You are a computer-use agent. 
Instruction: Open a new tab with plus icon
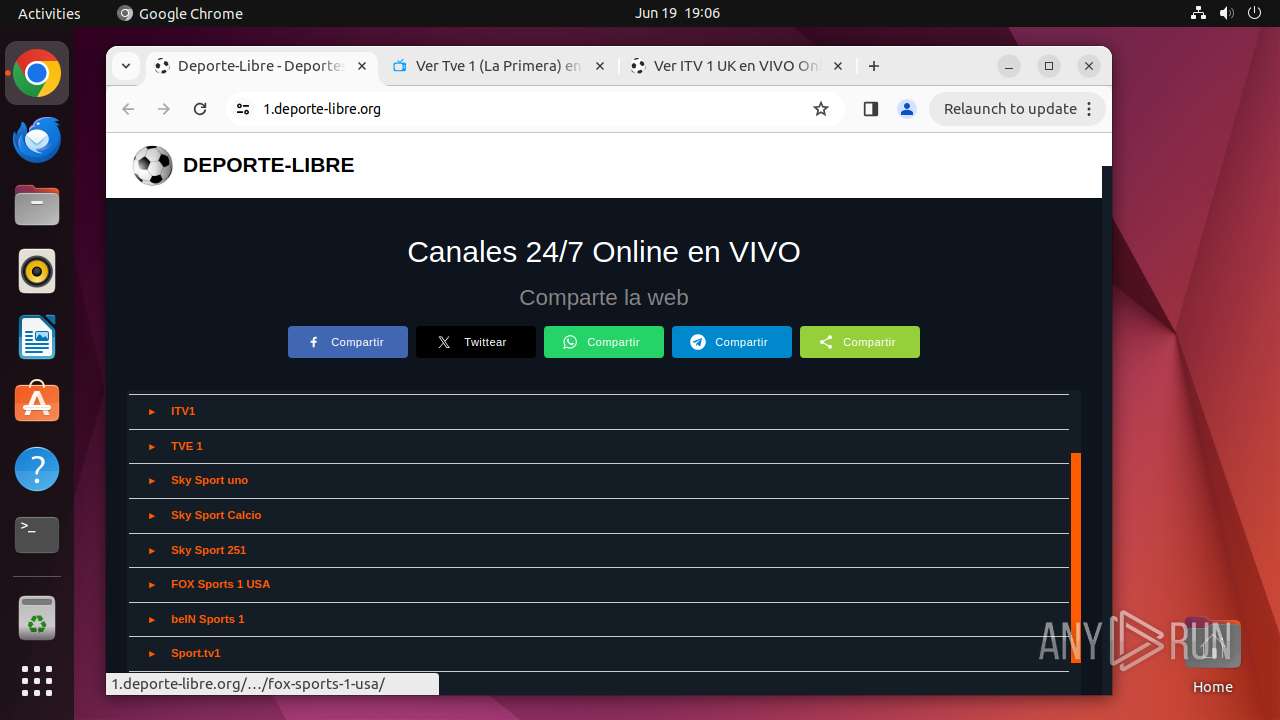click(x=874, y=66)
